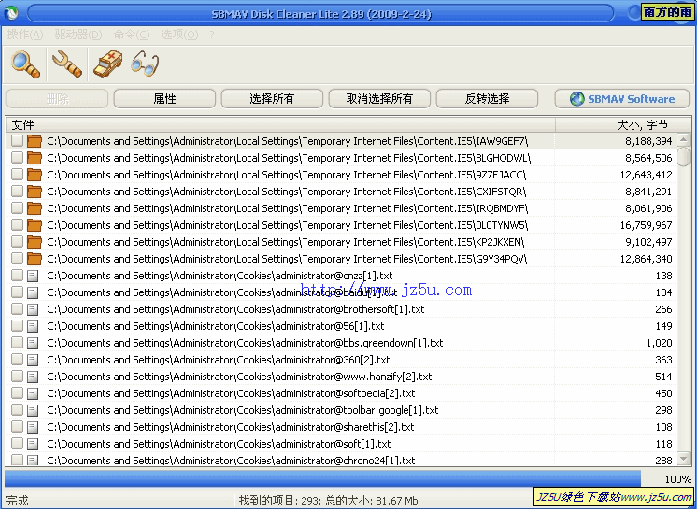Click file icon of chrono24[1].txt row
697x509 pixels.
coord(32,460)
